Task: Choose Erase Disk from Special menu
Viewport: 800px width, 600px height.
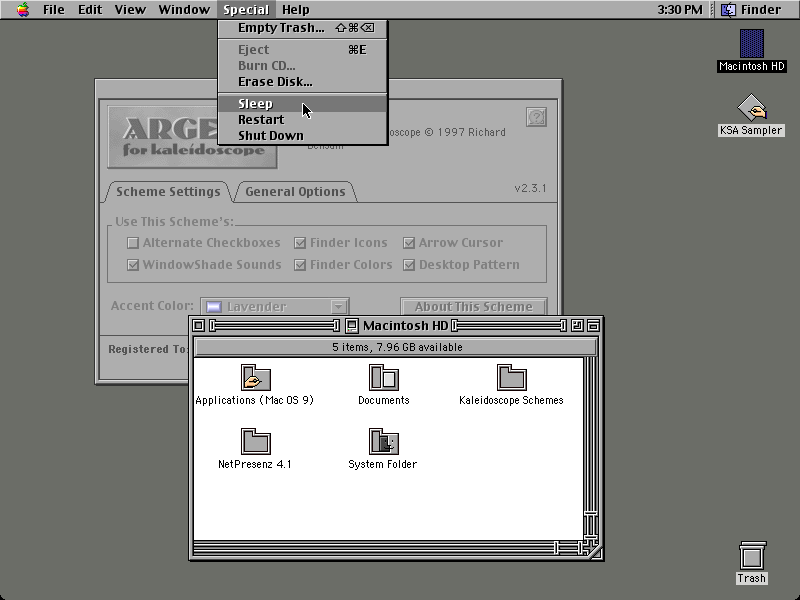Action: (x=303, y=82)
